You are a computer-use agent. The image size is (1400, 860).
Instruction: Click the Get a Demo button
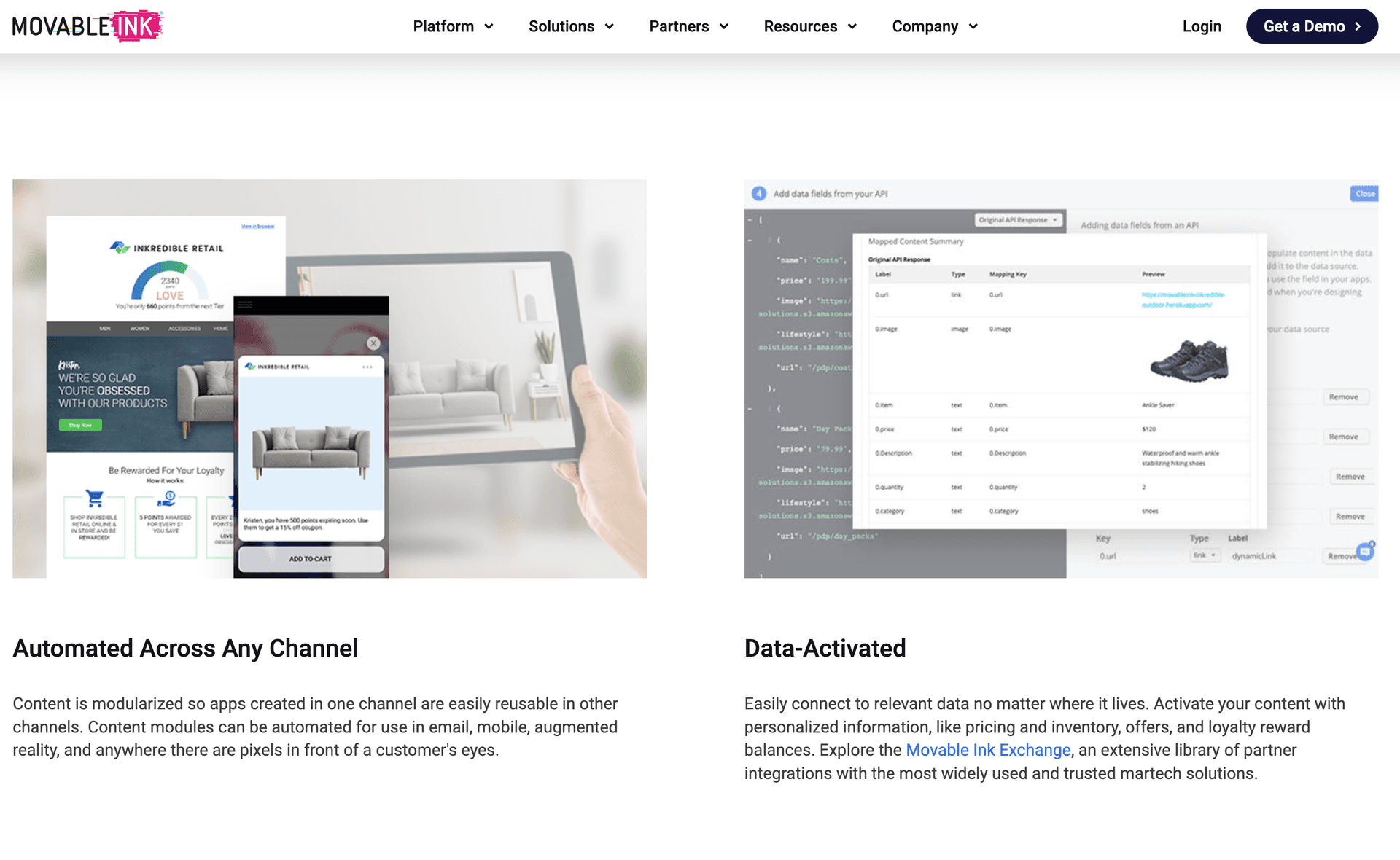point(1312,26)
